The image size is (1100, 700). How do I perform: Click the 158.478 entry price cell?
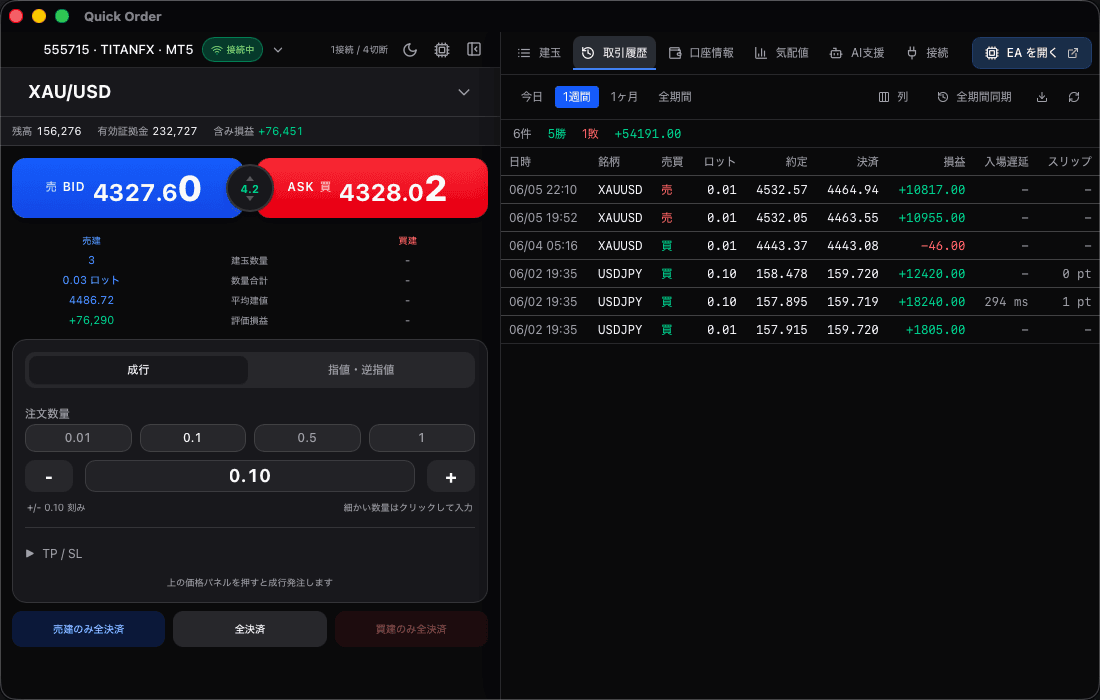tap(782, 274)
